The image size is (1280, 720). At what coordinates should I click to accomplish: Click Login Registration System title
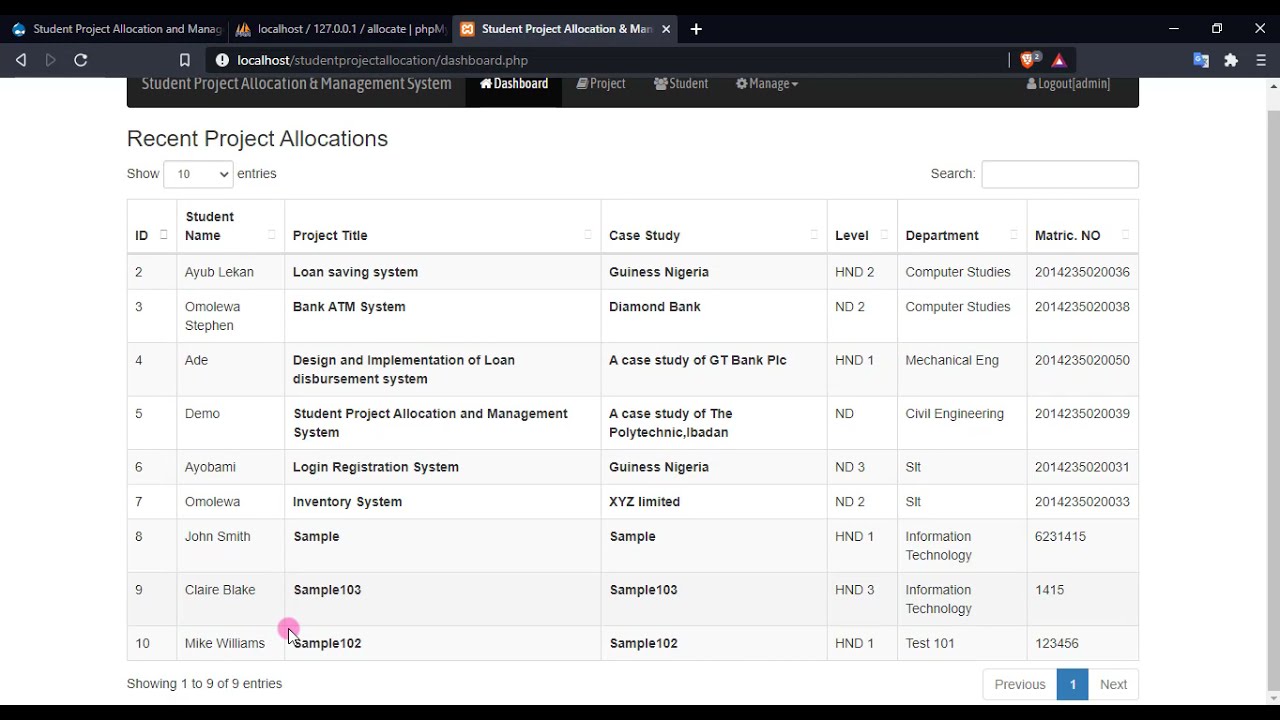(376, 467)
